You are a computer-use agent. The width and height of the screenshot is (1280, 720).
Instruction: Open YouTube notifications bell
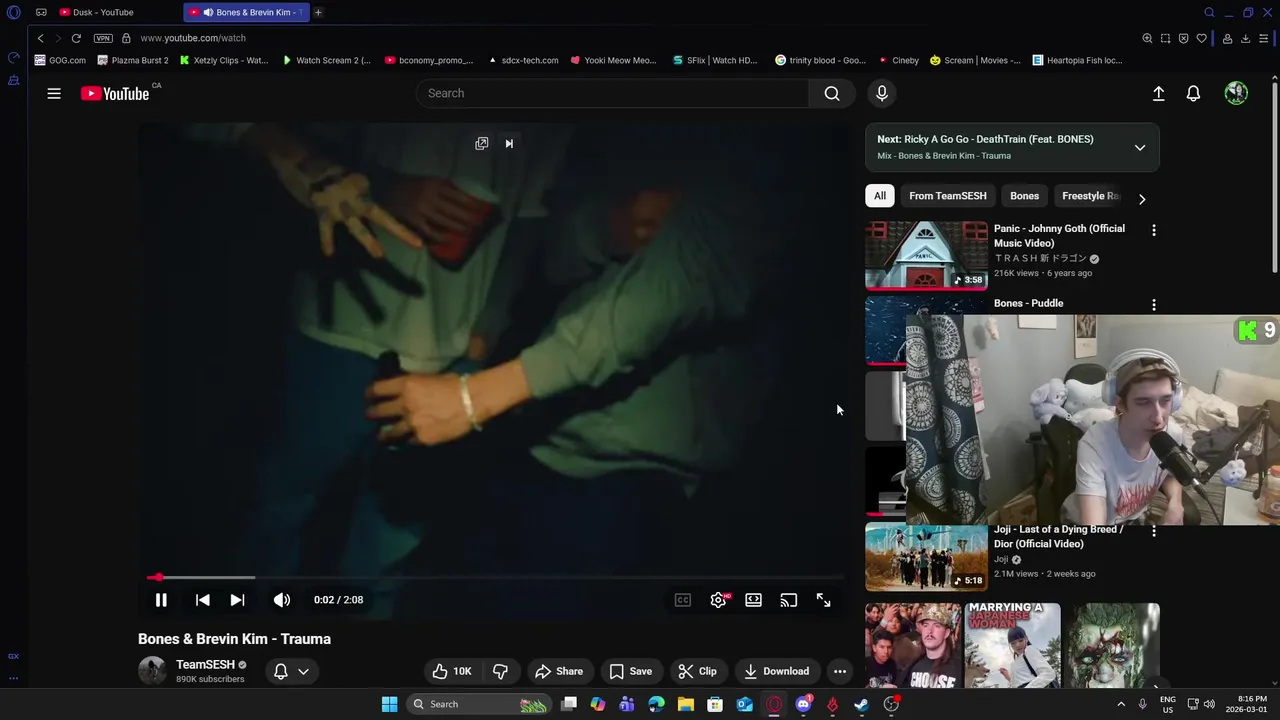coord(1193,93)
